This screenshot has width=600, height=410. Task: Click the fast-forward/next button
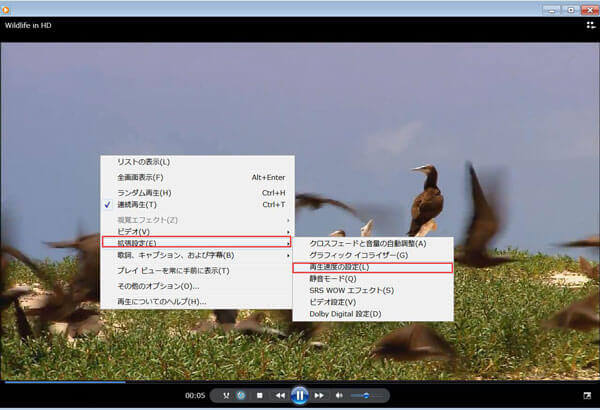319,395
